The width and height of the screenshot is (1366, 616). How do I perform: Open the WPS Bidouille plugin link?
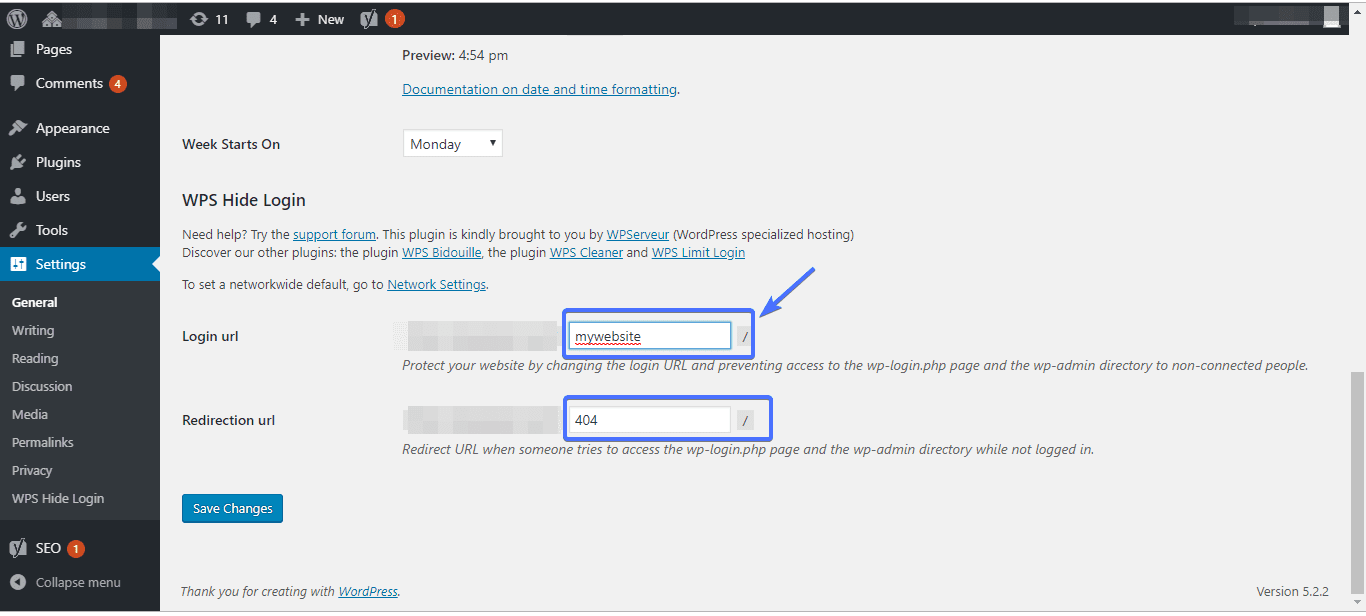(x=443, y=253)
